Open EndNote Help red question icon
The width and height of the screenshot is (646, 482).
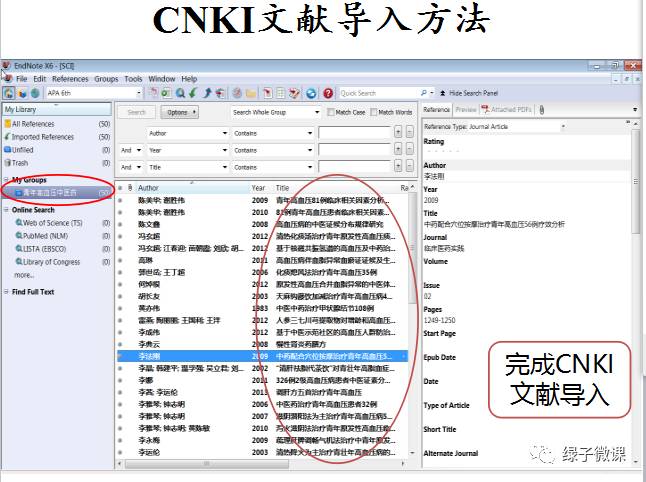click(328, 93)
